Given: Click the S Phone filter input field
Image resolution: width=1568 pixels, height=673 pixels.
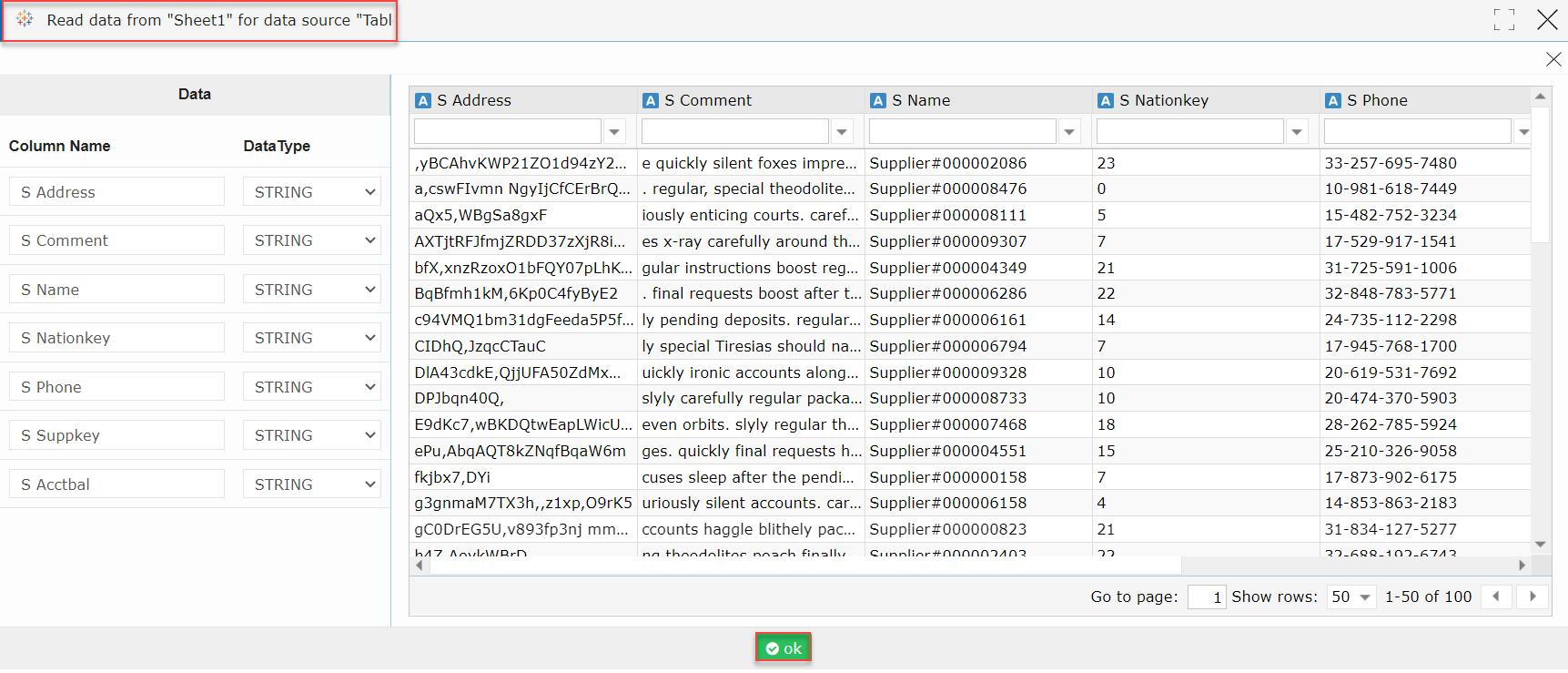Looking at the screenshot, I should 1417,132.
